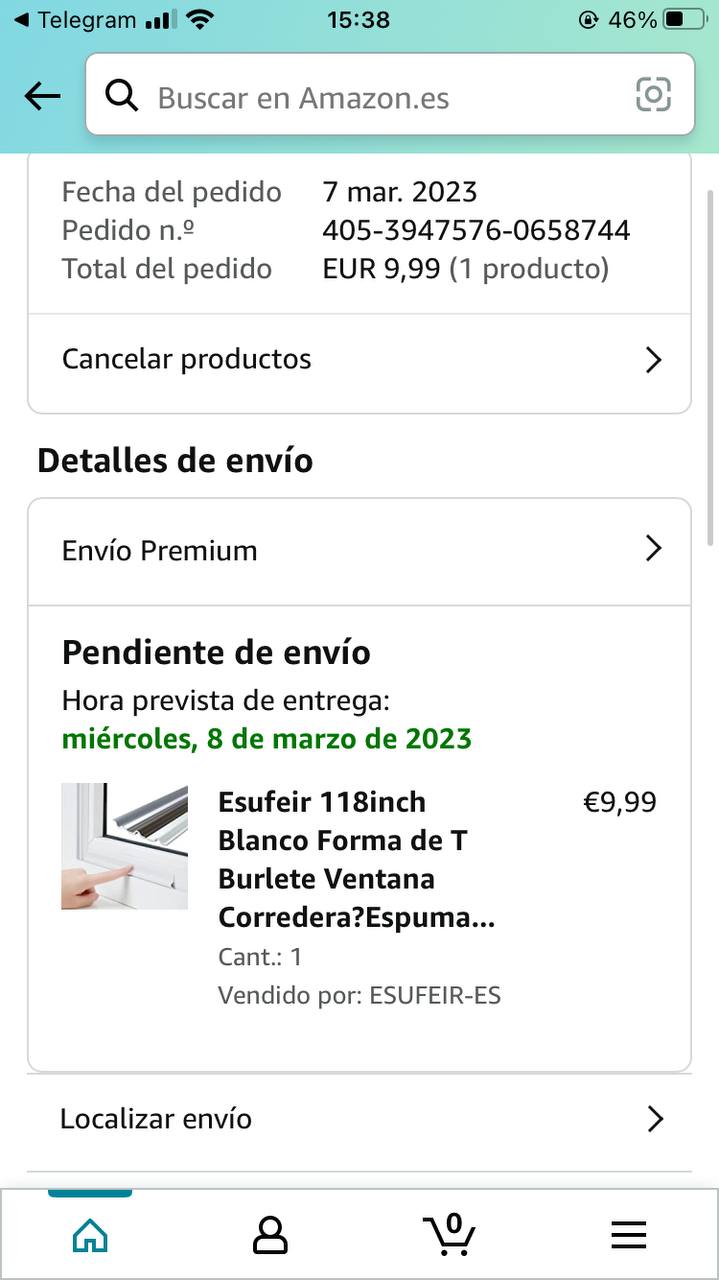Tap the order number 405-3947576-0658744
The width and height of the screenshot is (719, 1280).
tap(476, 230)
